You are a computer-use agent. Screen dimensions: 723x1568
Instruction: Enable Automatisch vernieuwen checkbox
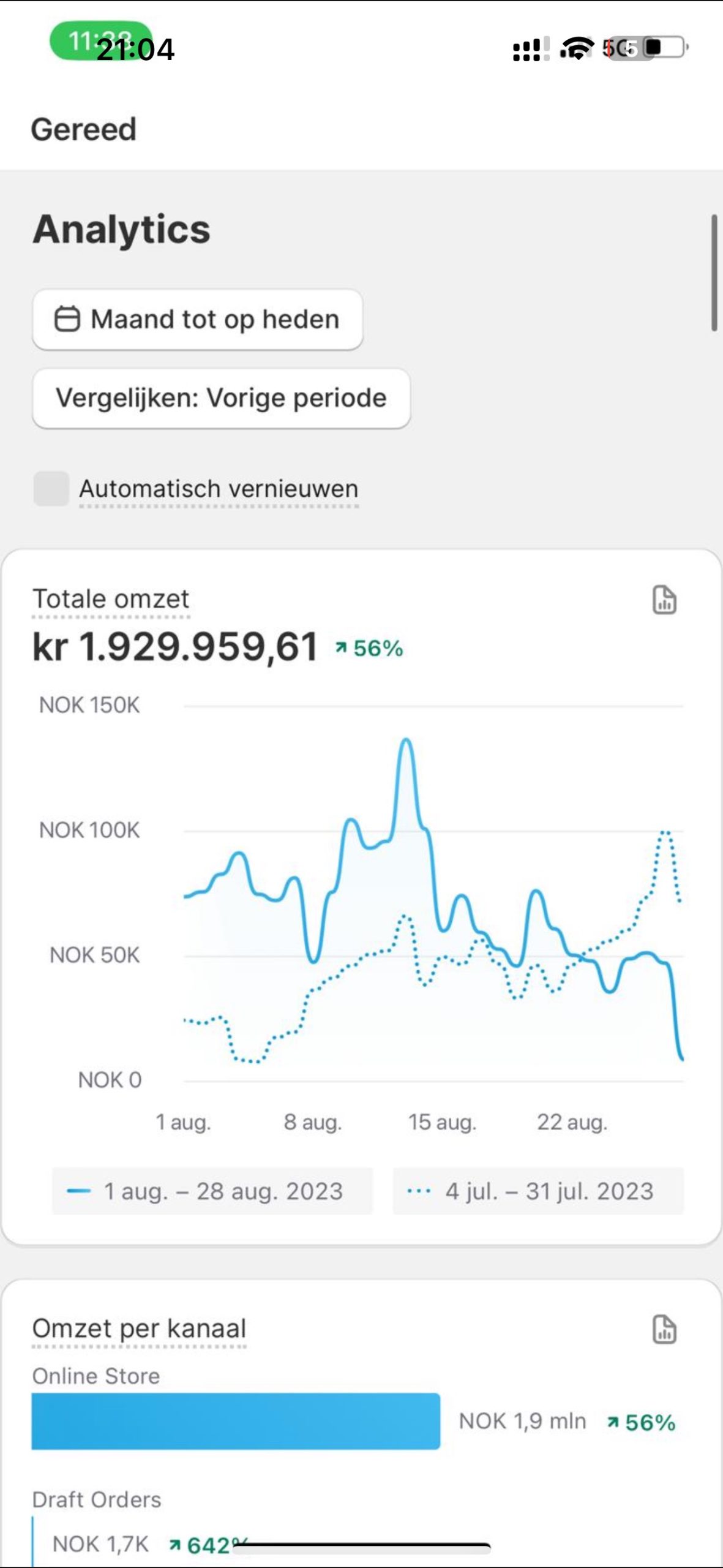51,488
